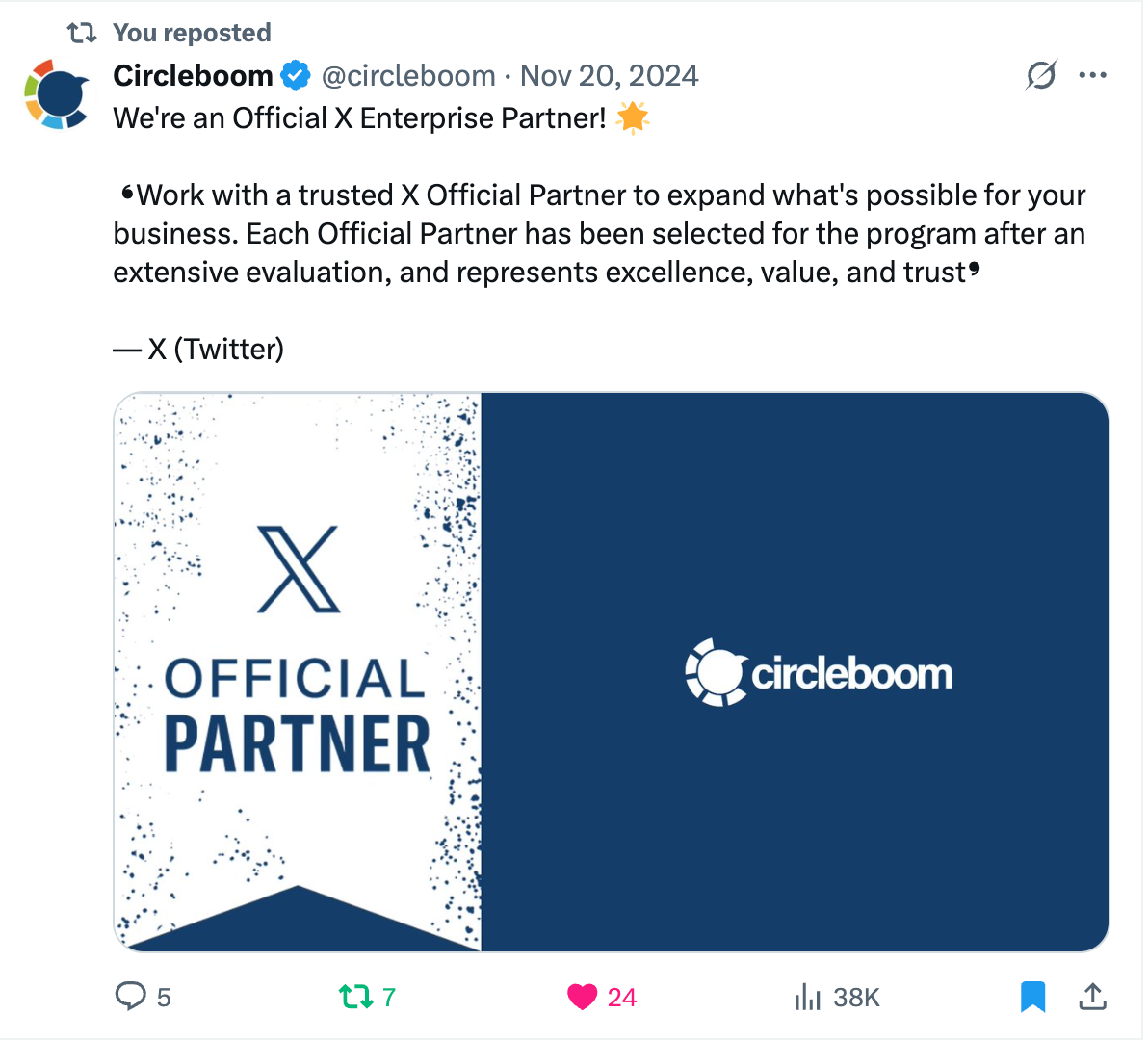
Task: Click the Grok icon on the post
Action: pos(1041,74)
